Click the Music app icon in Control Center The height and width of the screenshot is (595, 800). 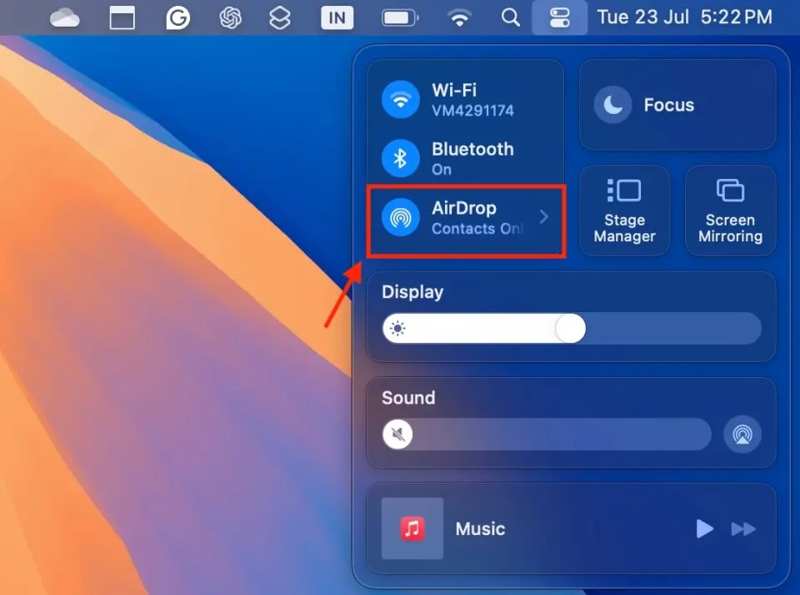click(x=414, y=528)
